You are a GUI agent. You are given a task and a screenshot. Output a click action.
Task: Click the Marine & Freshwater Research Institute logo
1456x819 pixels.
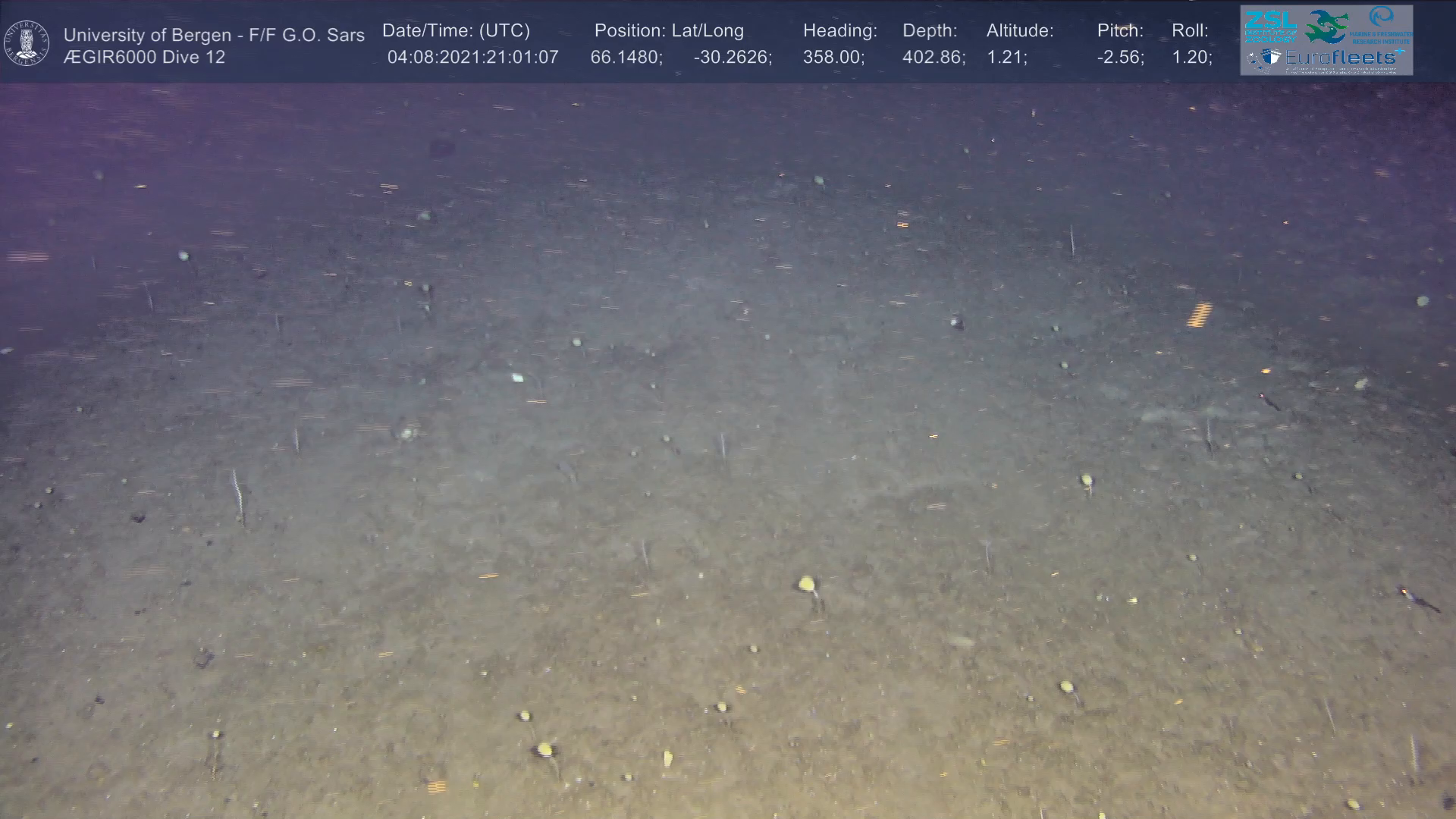pos(1383,25)
